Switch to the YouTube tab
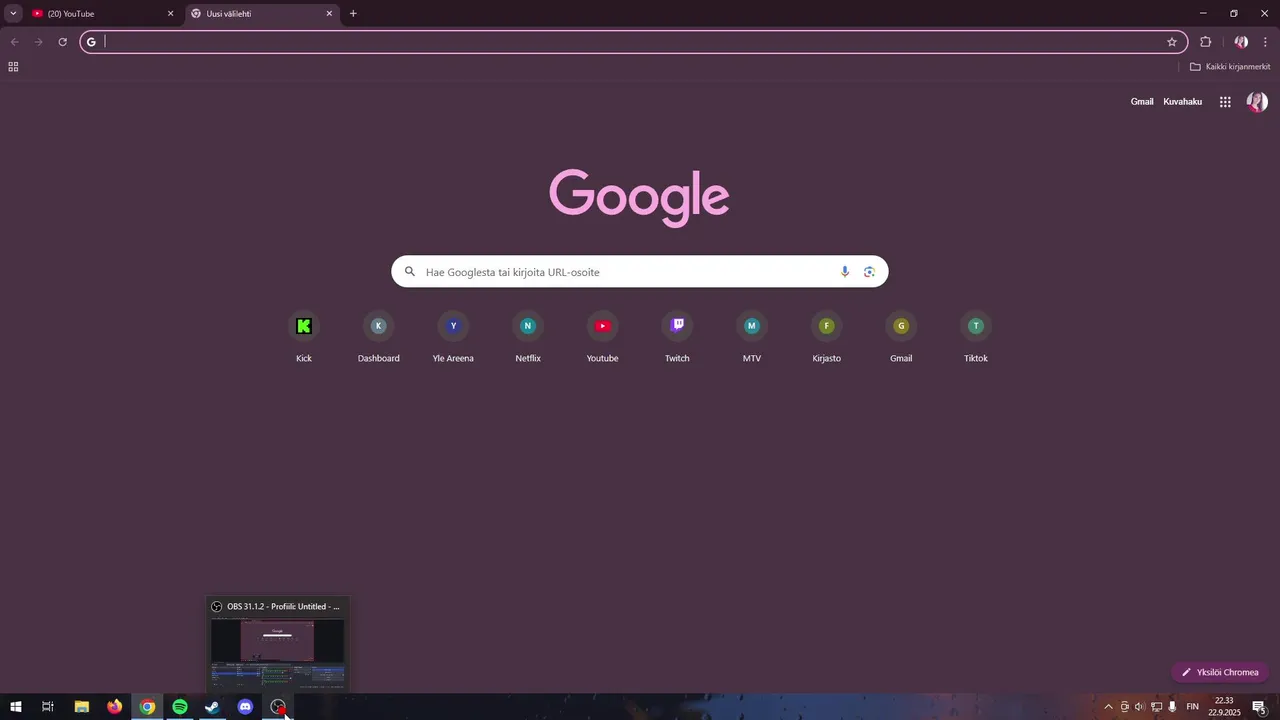The image size is (1280, 720). (102, 14)
